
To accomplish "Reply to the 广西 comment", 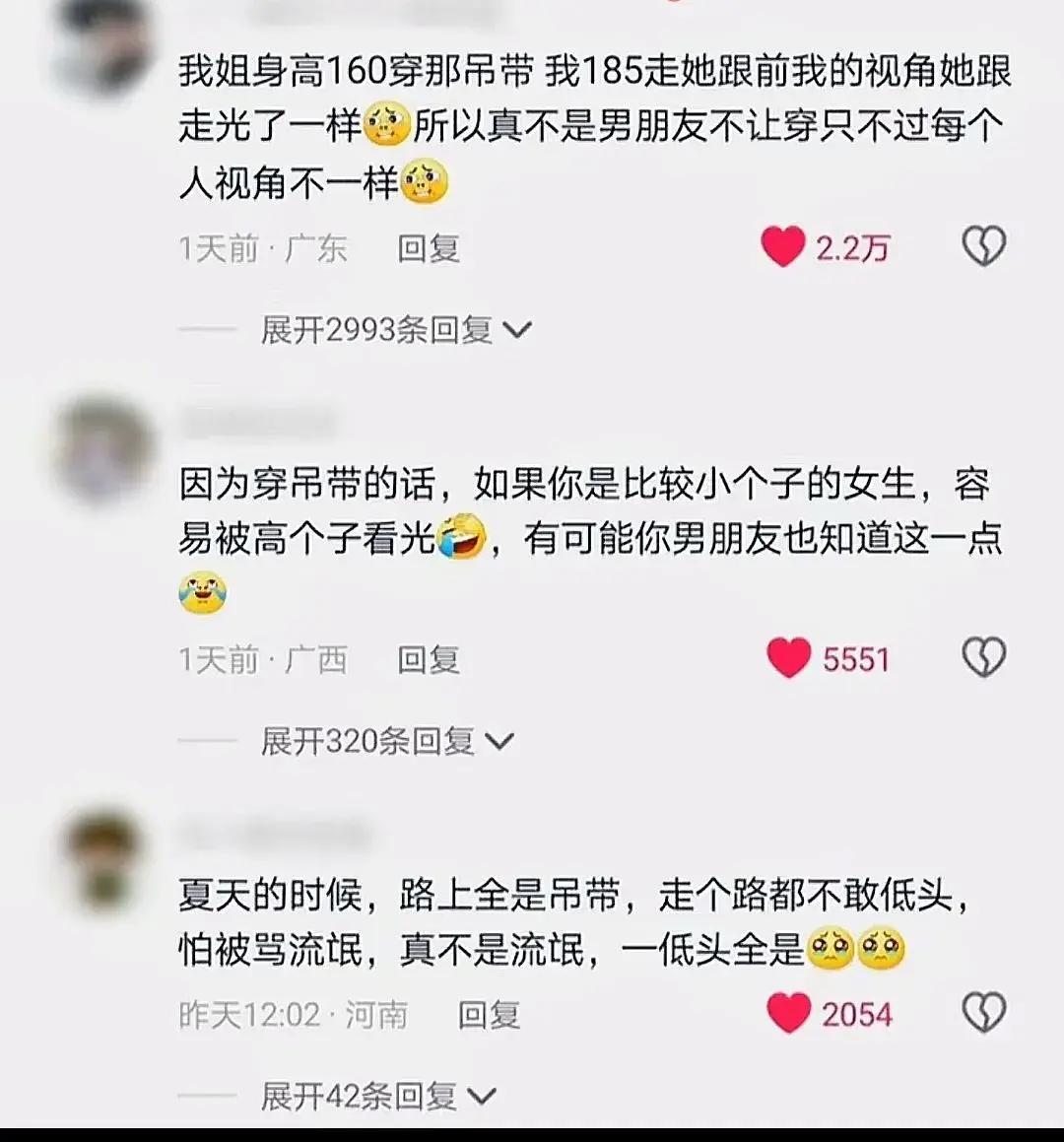I will click(429, 660).
